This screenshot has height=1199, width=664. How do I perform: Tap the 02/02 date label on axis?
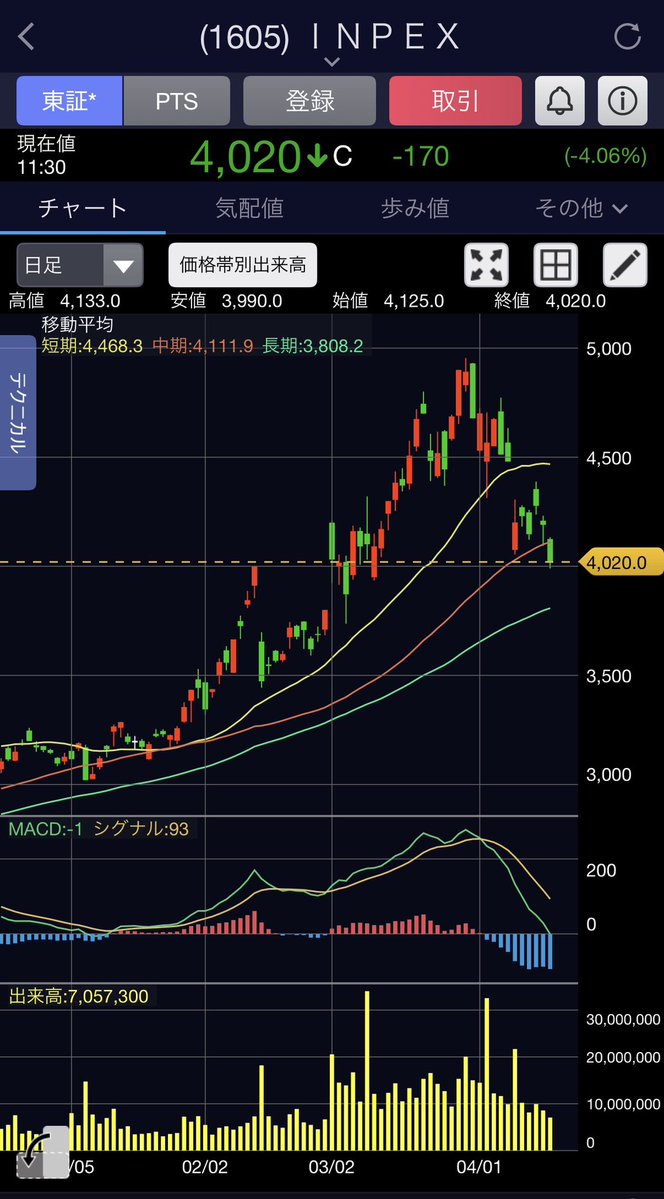pyautogui.click(x=205, y=1168)
